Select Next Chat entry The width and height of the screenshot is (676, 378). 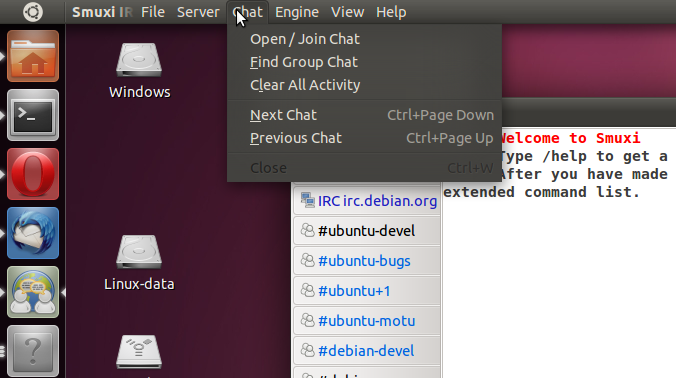pos(364,115)
